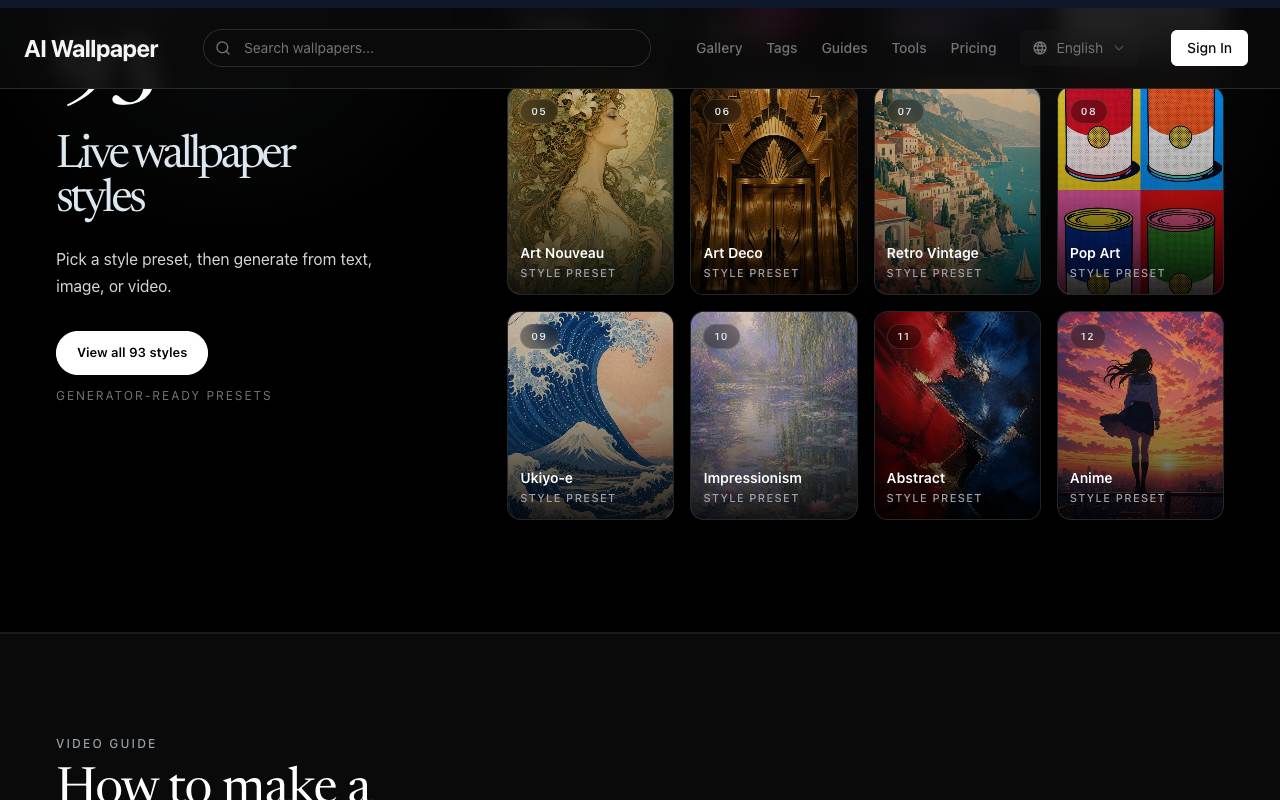Click View all 93 styles button
The height and width of the screenshot is (800, 1280).
132,353
